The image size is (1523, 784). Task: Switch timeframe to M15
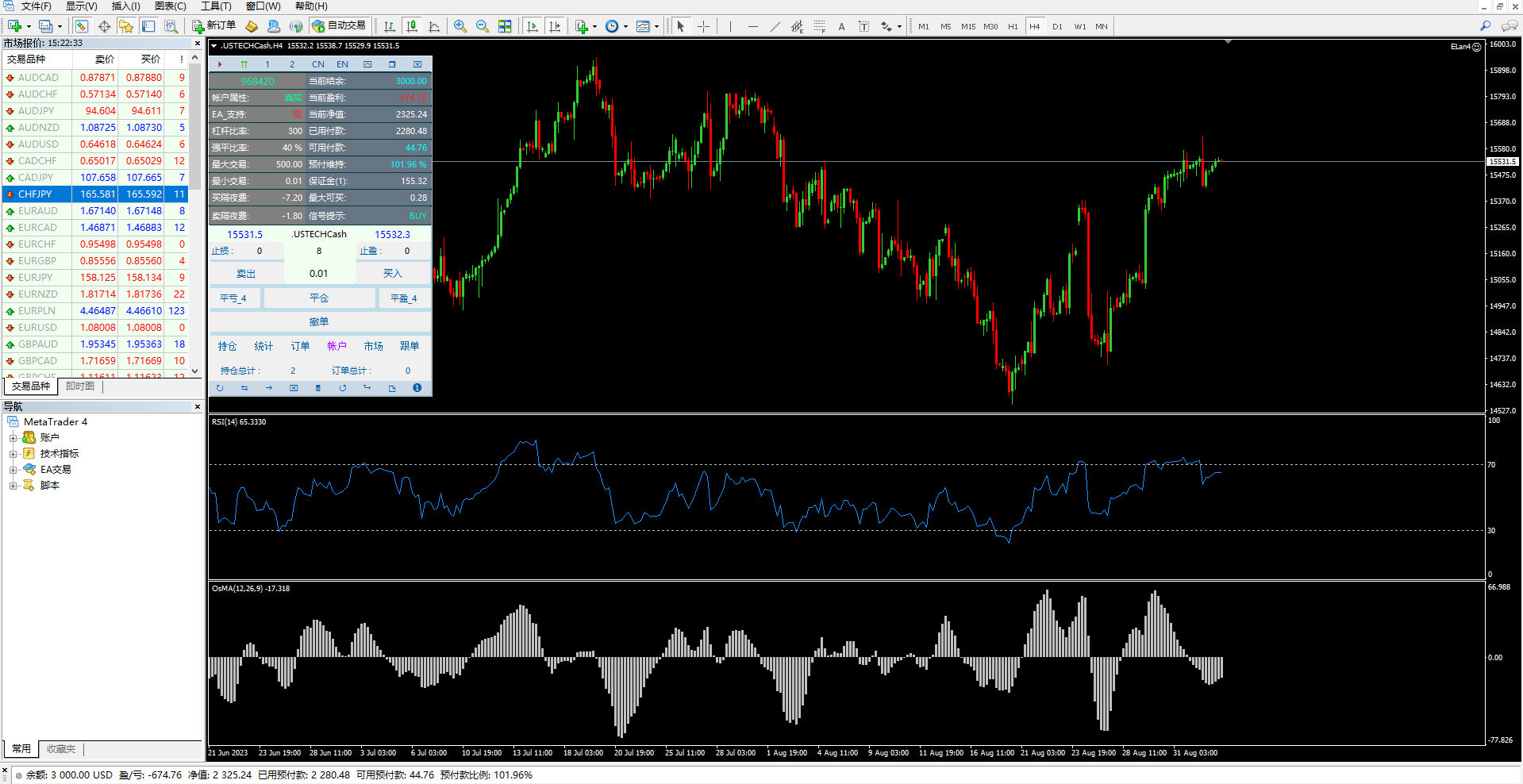click(968, 26)
